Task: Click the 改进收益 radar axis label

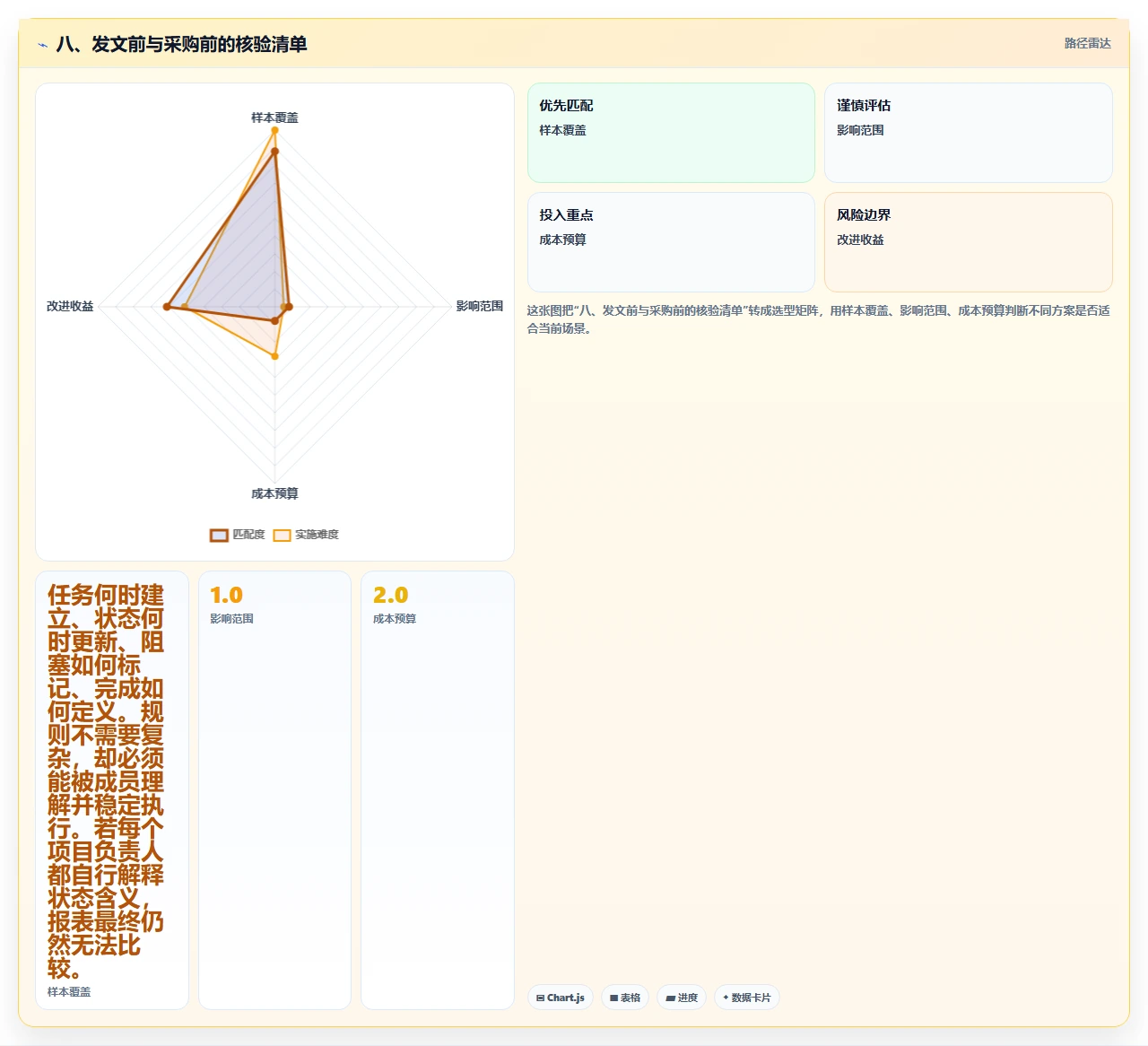Action: pos(70,306)
